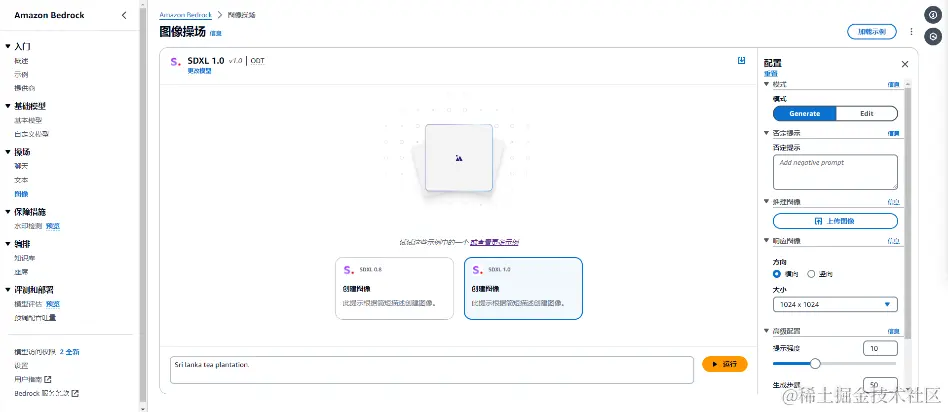Click the 更改模型 link under SDXL 1.0
Image resolution: width=948 pixels, height=412 pixels.
click(x=200, y=71)
